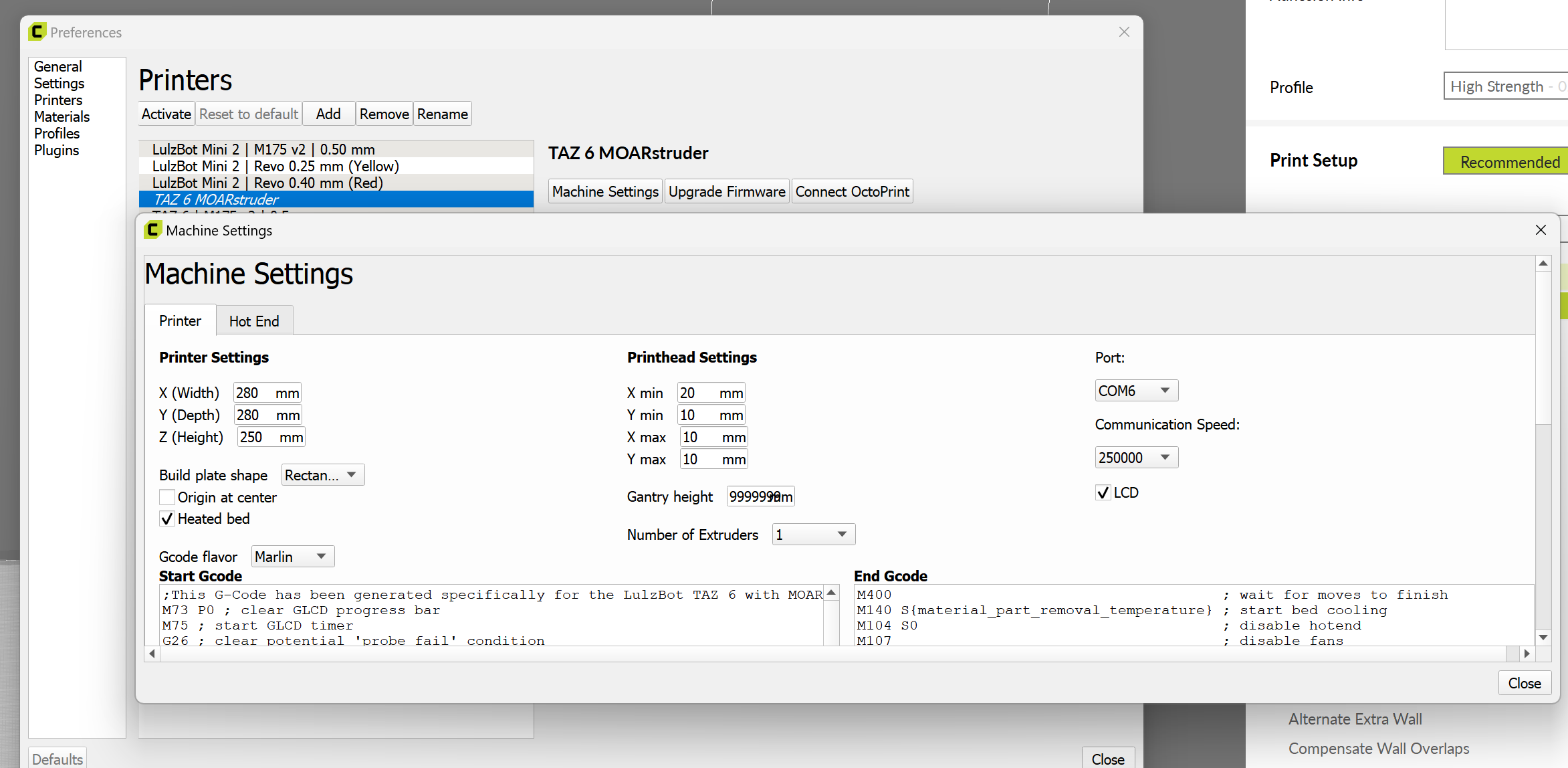Click inside the End Gcode text area
The image size is (1568, 768).
(x=1194, y=615)
